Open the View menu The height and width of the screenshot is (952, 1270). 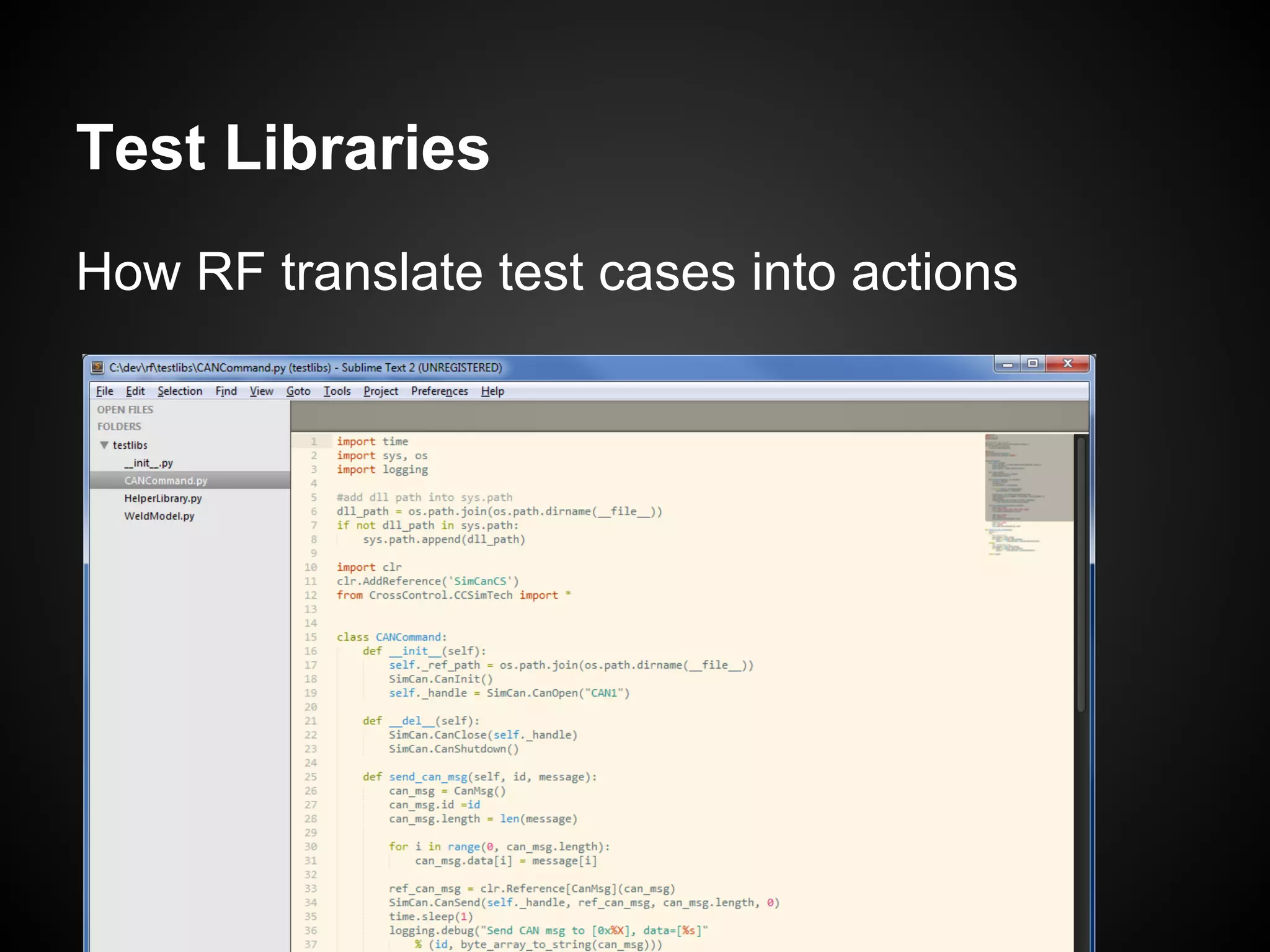[261, 391]
